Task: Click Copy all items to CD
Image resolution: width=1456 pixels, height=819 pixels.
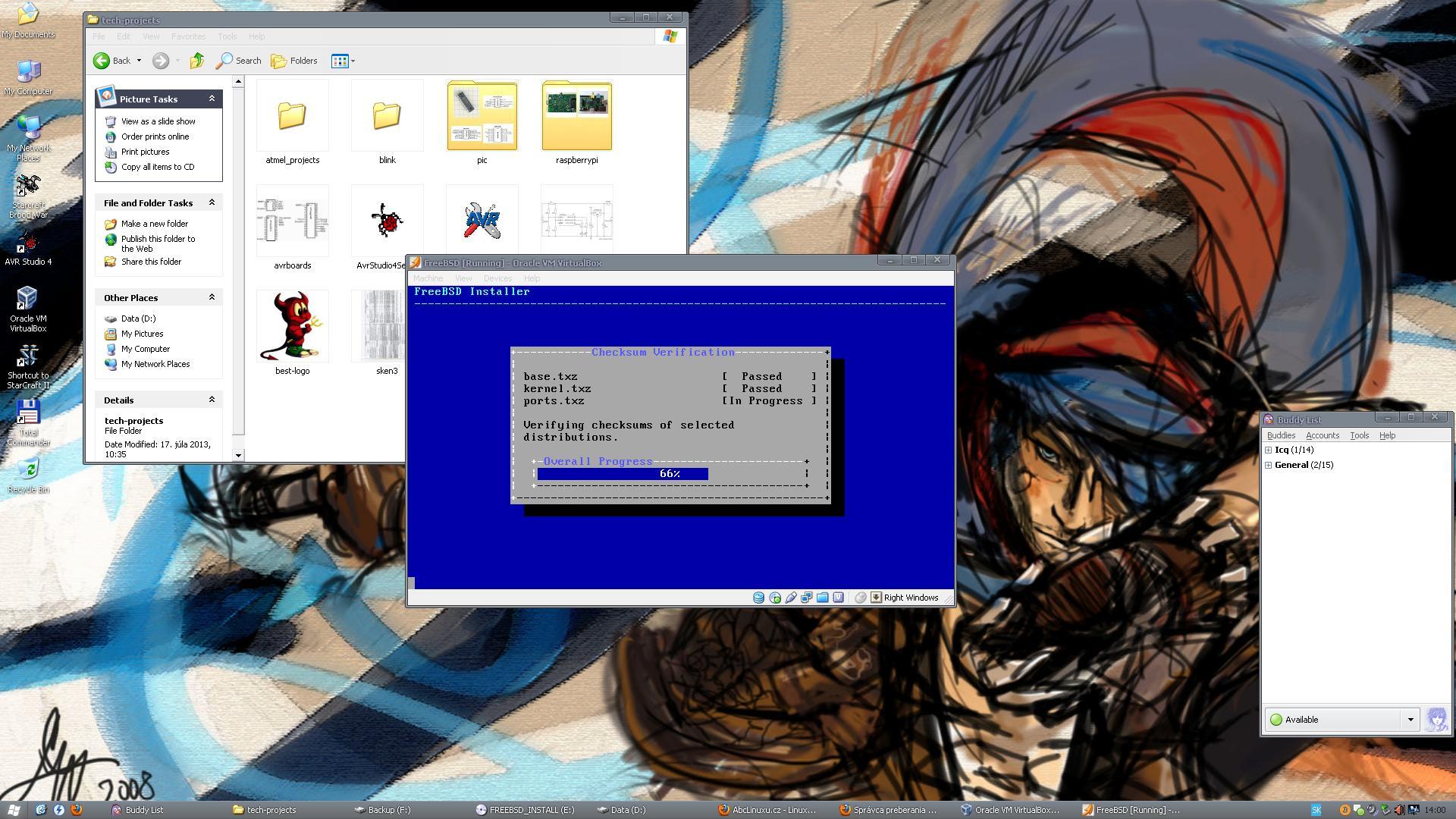Action: pos(158,167)
